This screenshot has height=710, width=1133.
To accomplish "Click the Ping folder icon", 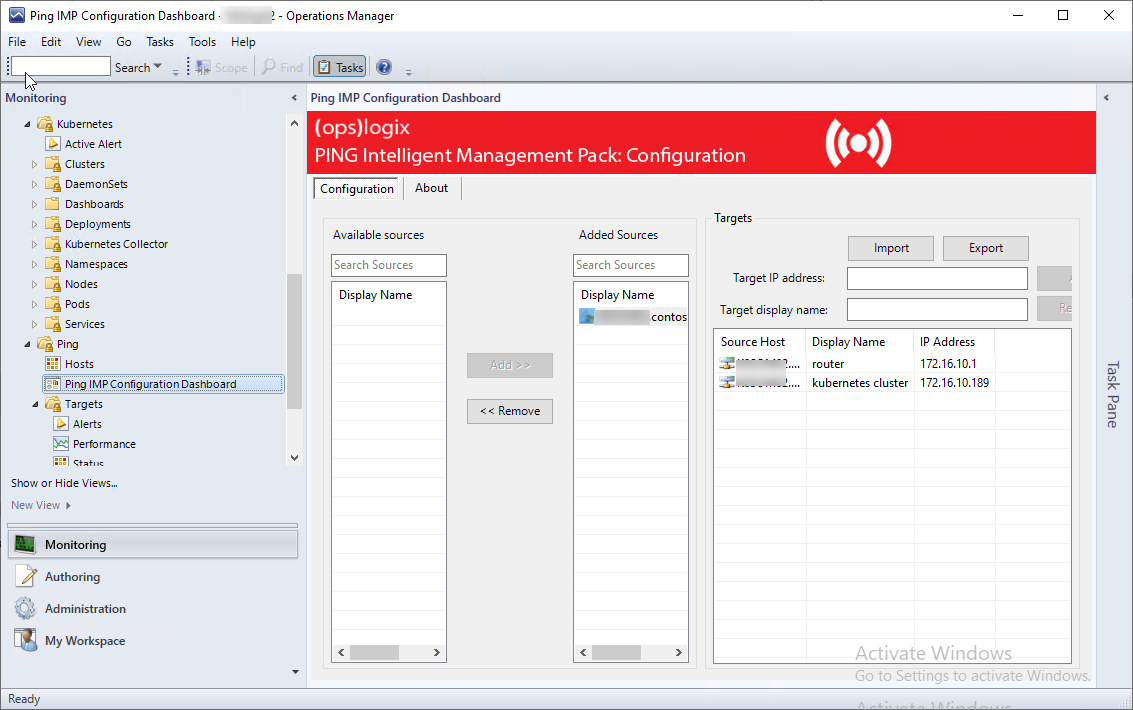I will click(x=45, y=345).
